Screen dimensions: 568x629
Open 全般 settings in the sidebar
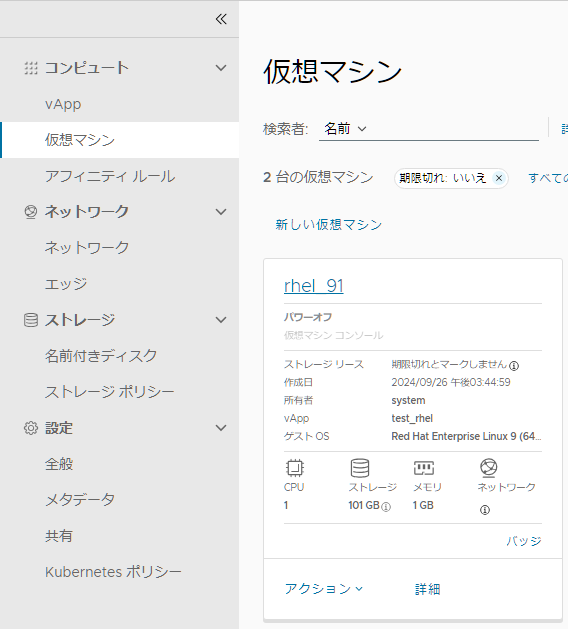pos(59,464)
